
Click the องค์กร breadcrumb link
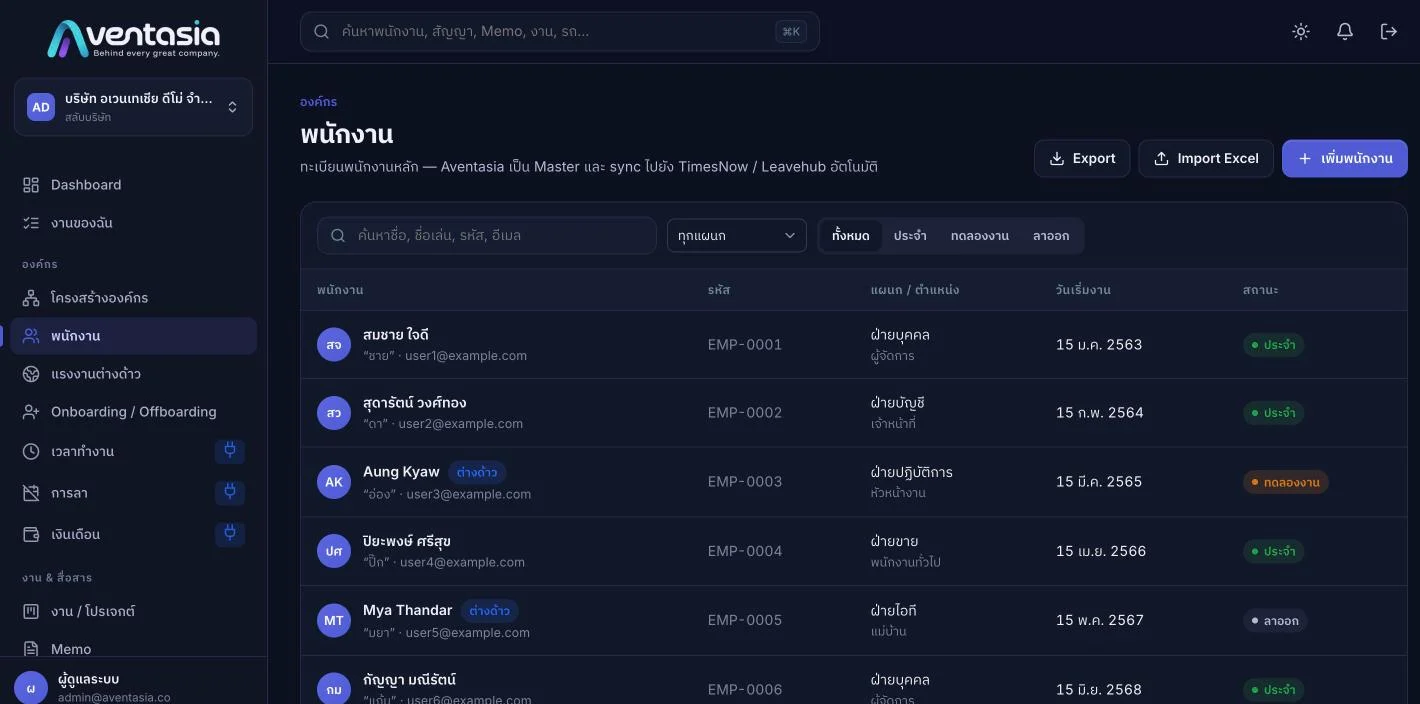pyautogui.click(x=318, y=102)
